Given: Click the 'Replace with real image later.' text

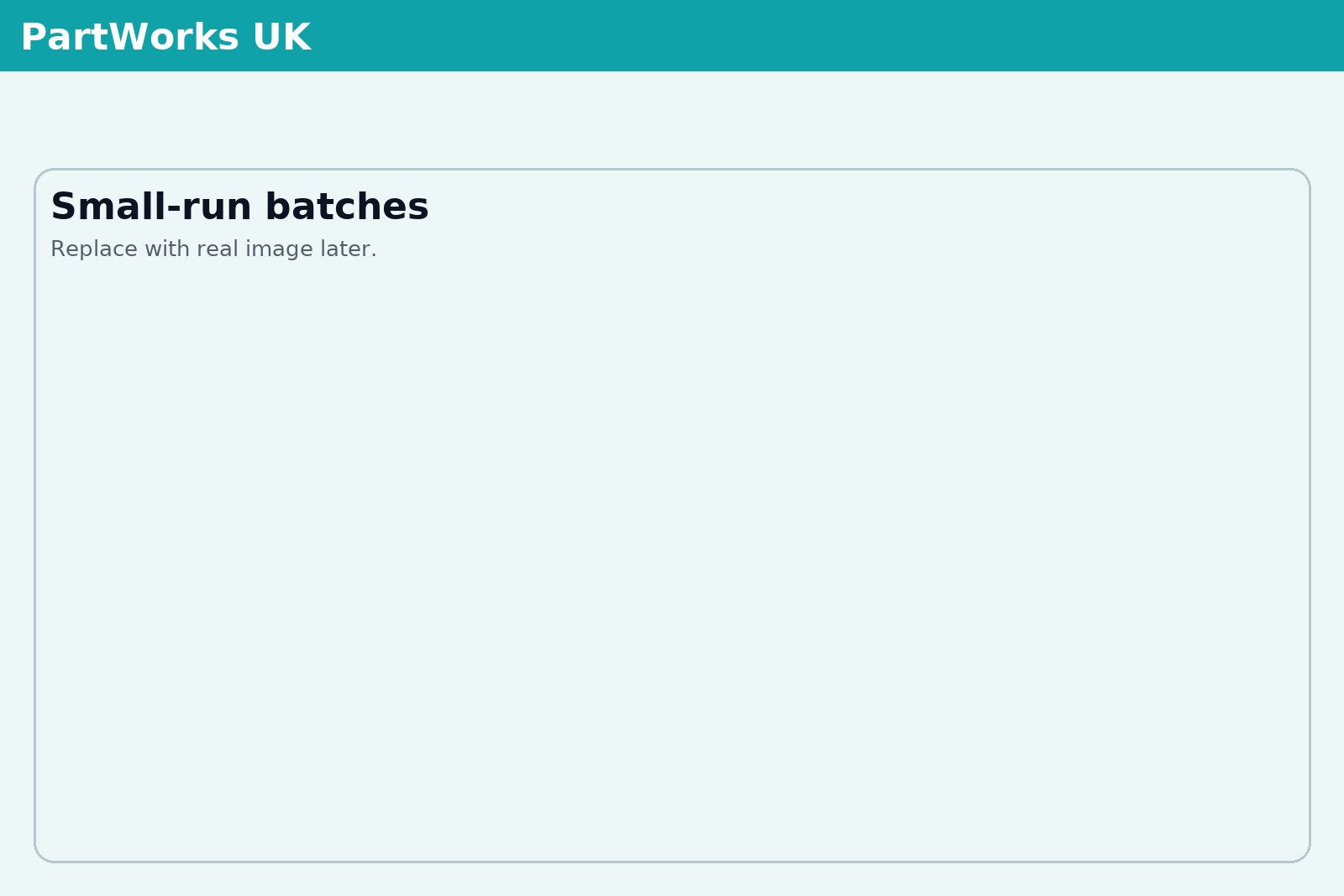Looking at the screenshot, I should coord(213,249).
